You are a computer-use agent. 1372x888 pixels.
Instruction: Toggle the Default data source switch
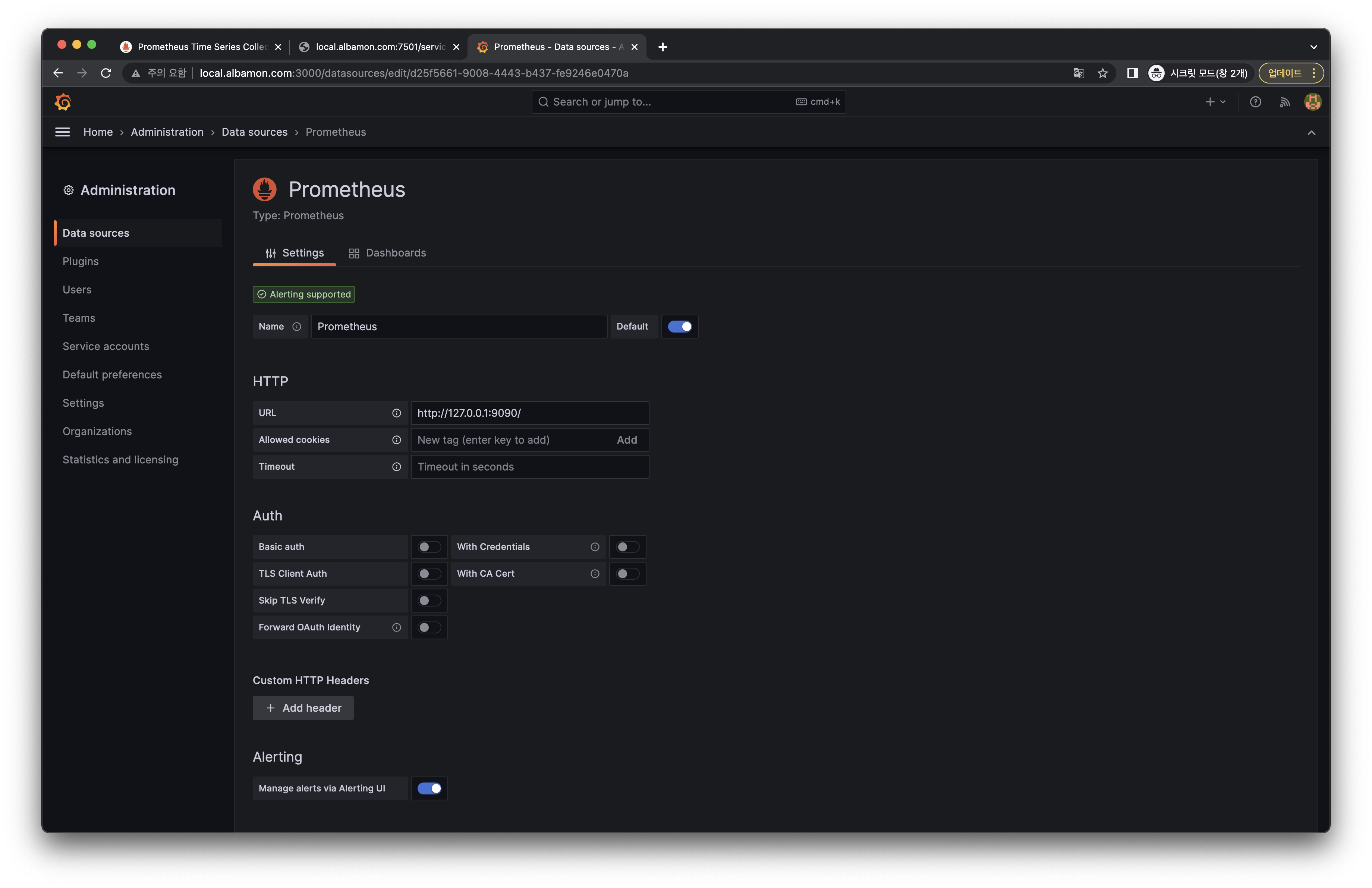pyautogui.click(x=679, y=327)
